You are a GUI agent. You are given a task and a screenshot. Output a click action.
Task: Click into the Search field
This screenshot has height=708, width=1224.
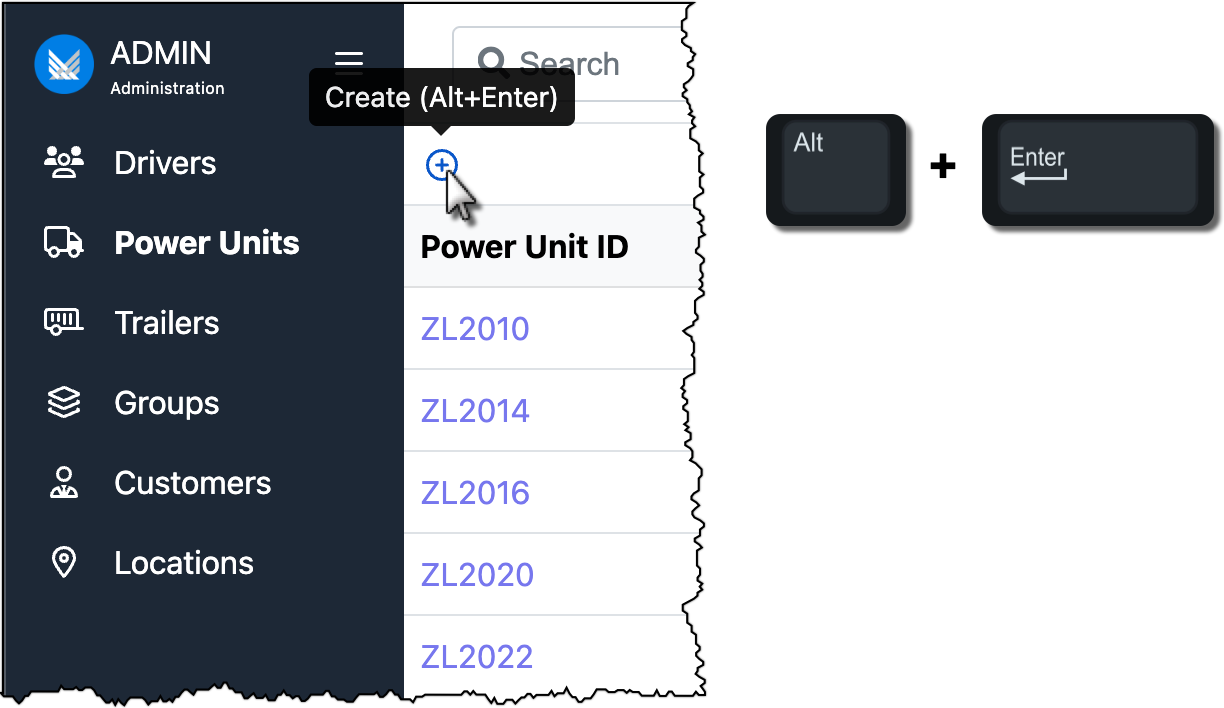pos(590,64)
